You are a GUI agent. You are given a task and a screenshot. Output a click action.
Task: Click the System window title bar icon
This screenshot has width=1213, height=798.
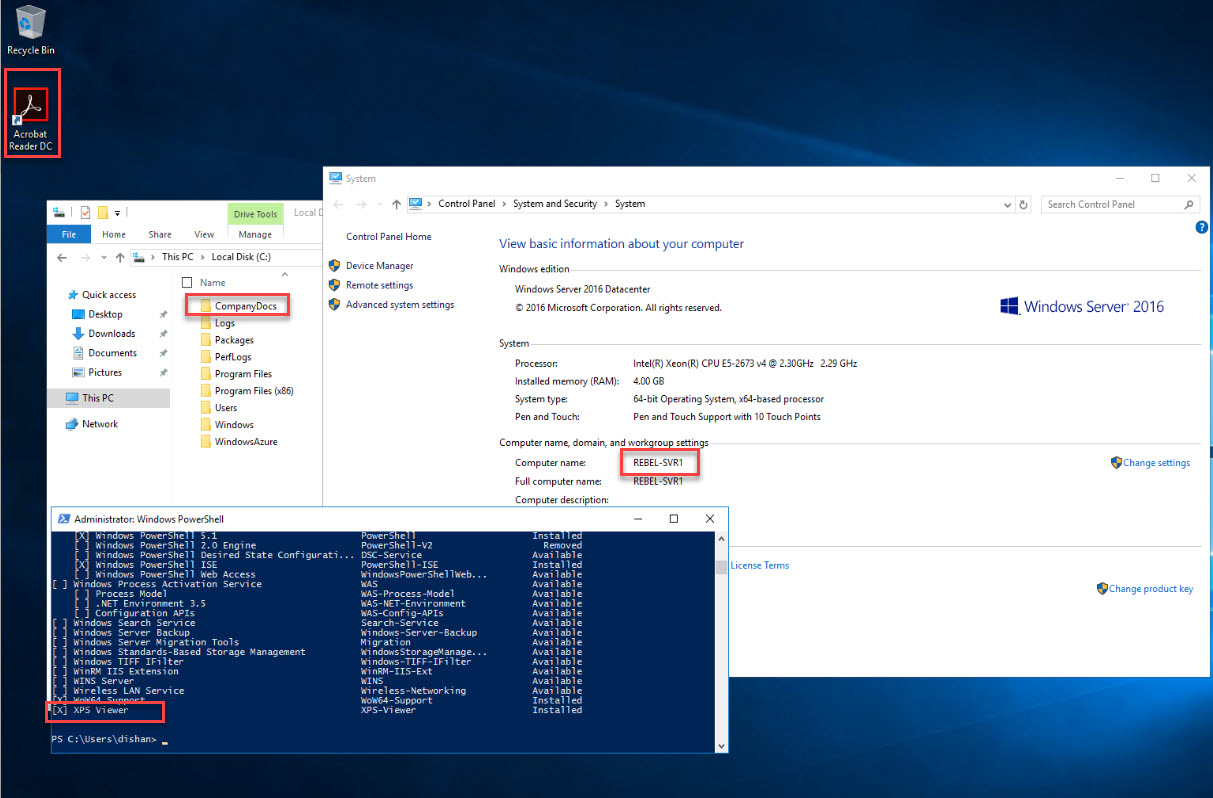(336, 178)
